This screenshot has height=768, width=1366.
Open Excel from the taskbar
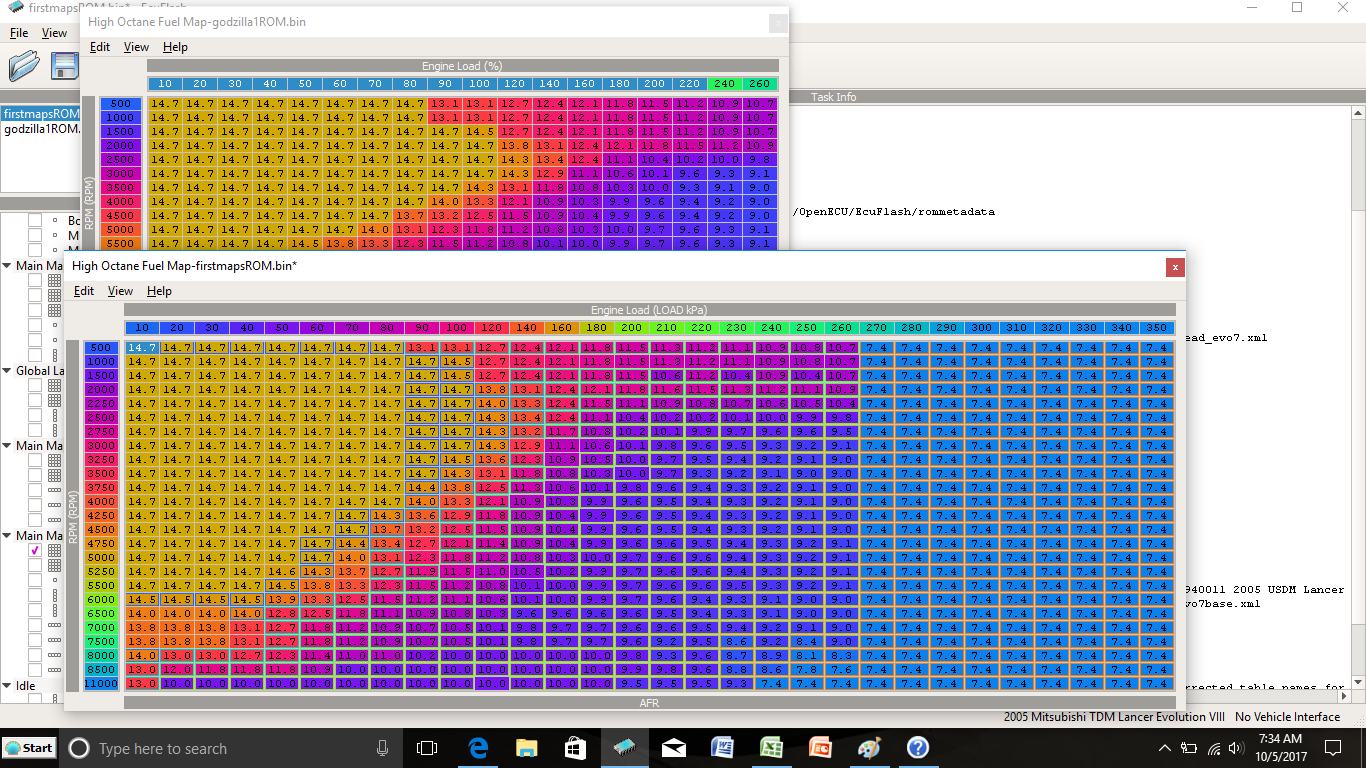pyautogui.click(x=770, y=748)
